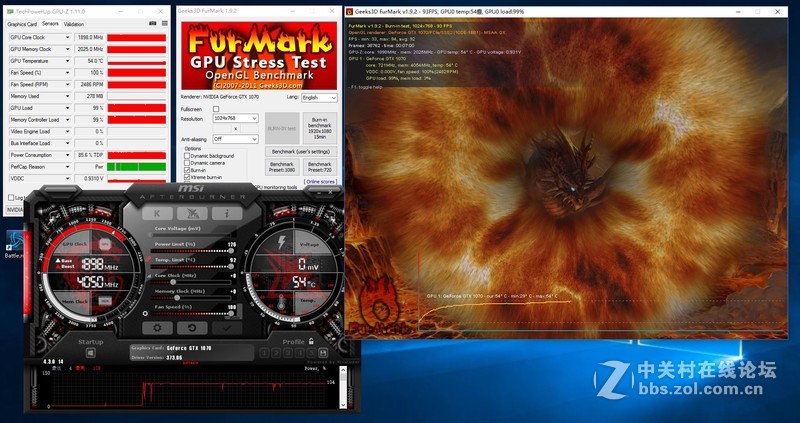Screen dimensions: 800x423
Task: Click the VDDC sensor dropdown arrow
Action: (x=67, y=179)
